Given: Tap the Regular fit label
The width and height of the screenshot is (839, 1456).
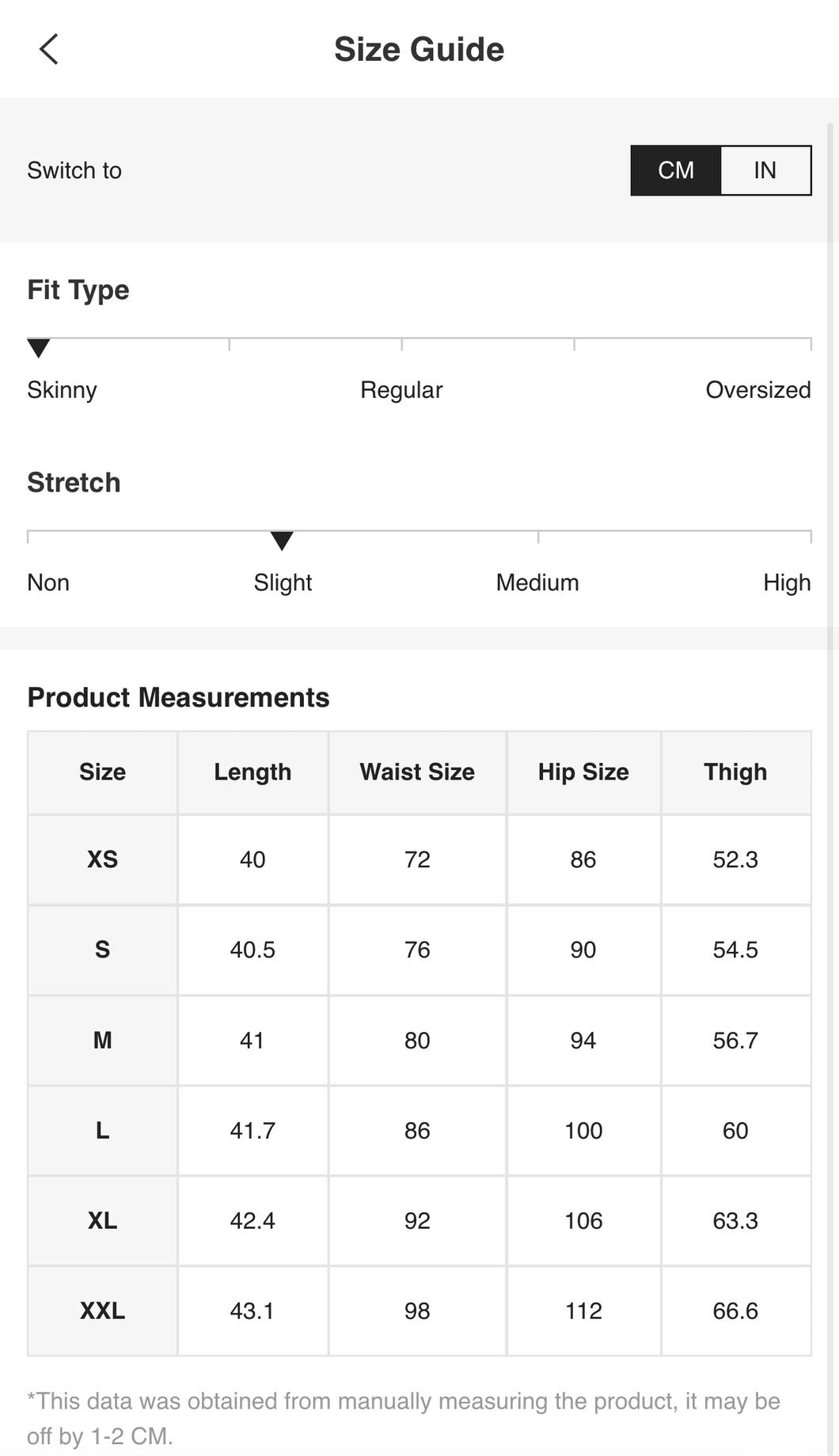Looking at the screenshot, I should [401, 390].
